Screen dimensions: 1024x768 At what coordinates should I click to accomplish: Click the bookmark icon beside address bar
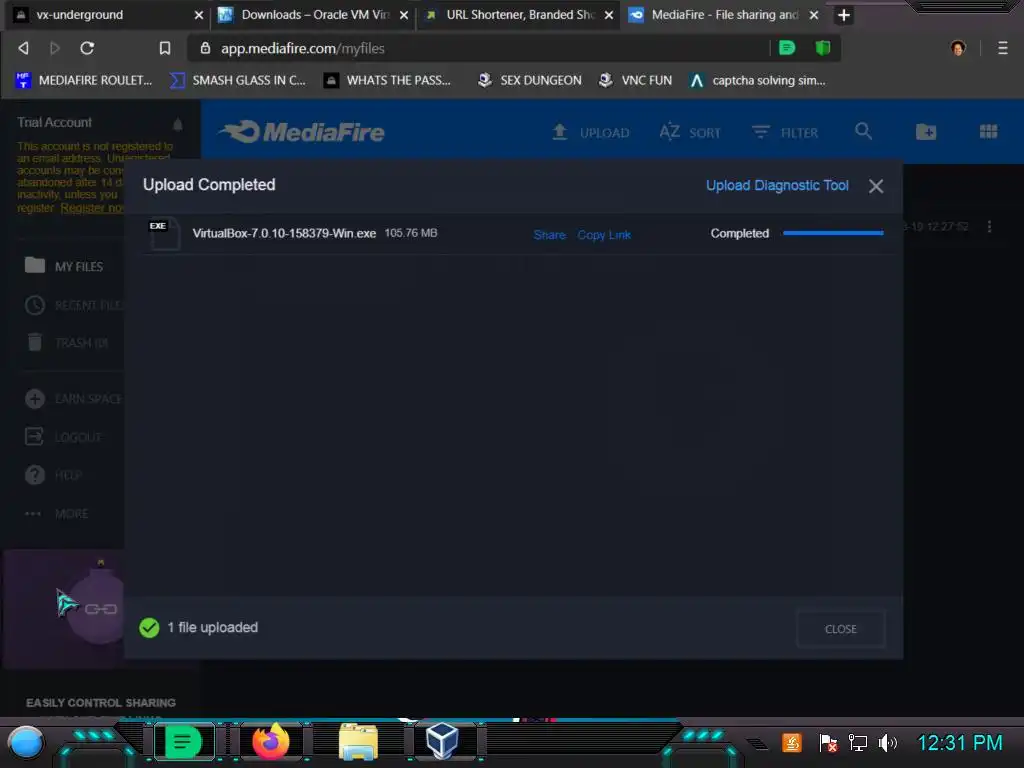[x=165, y=48]
